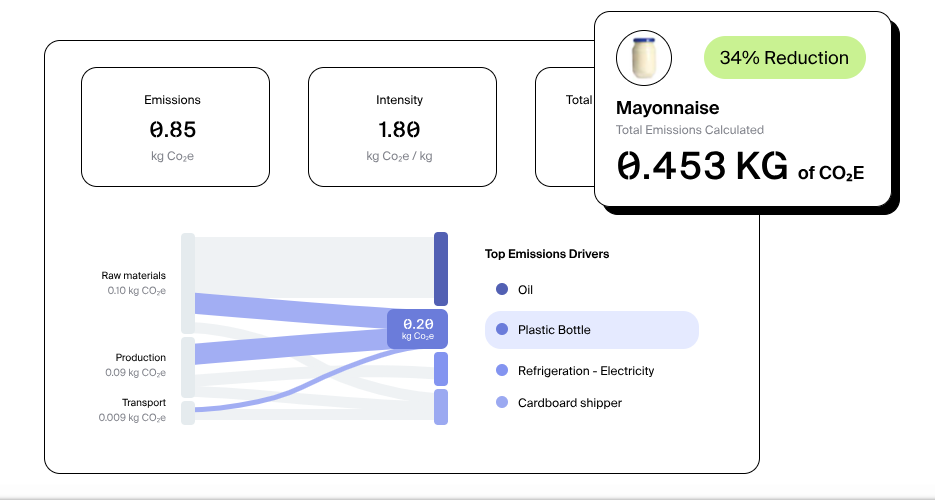Click the Production stage label
Viewport: 935px width, 500px height.
tap(140, 357)
